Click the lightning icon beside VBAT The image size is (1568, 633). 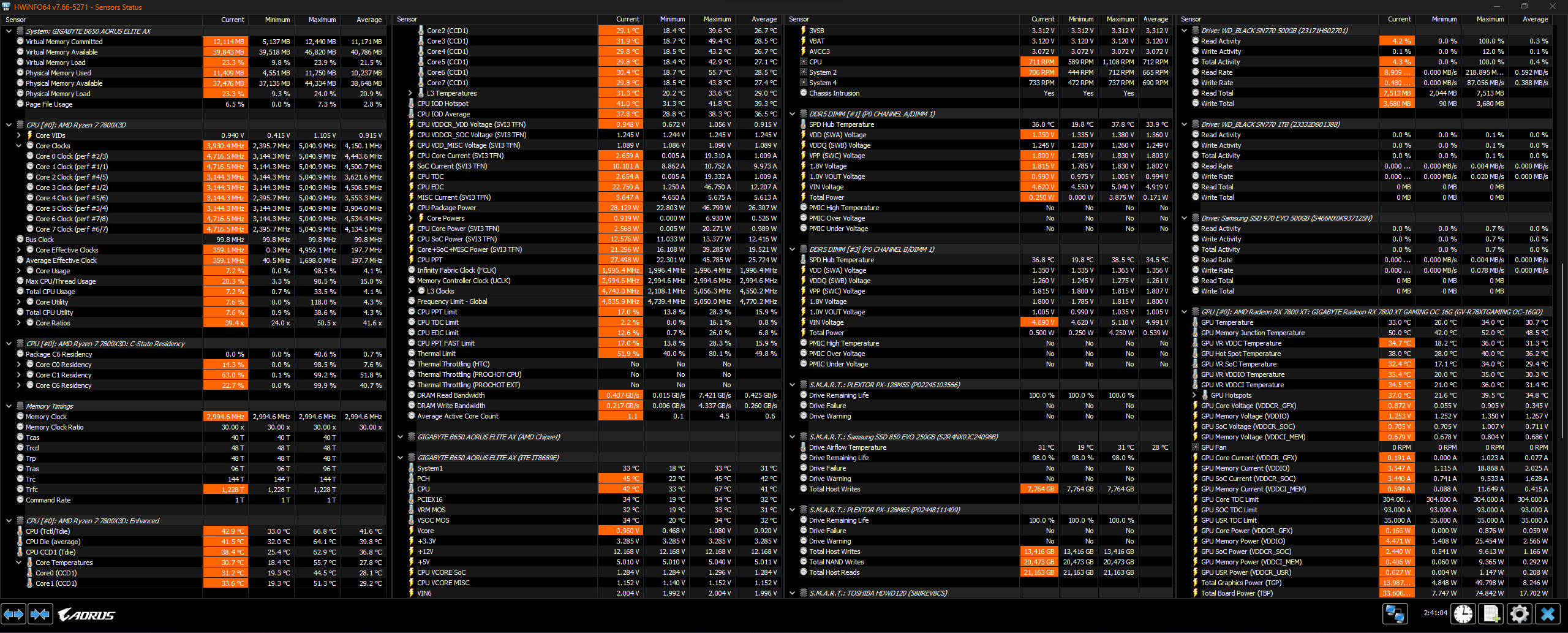804,41
